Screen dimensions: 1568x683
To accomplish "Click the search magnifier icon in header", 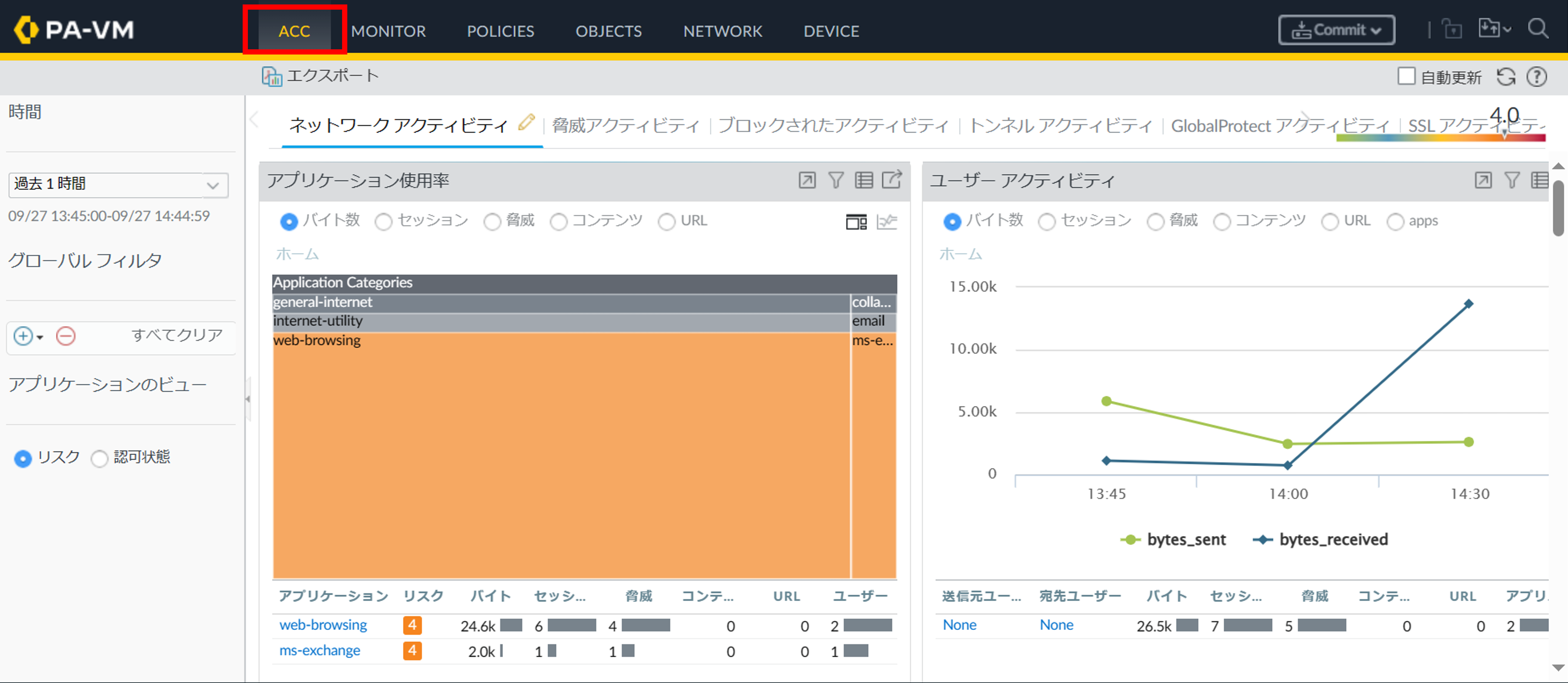I will (x=1538, y=29).
